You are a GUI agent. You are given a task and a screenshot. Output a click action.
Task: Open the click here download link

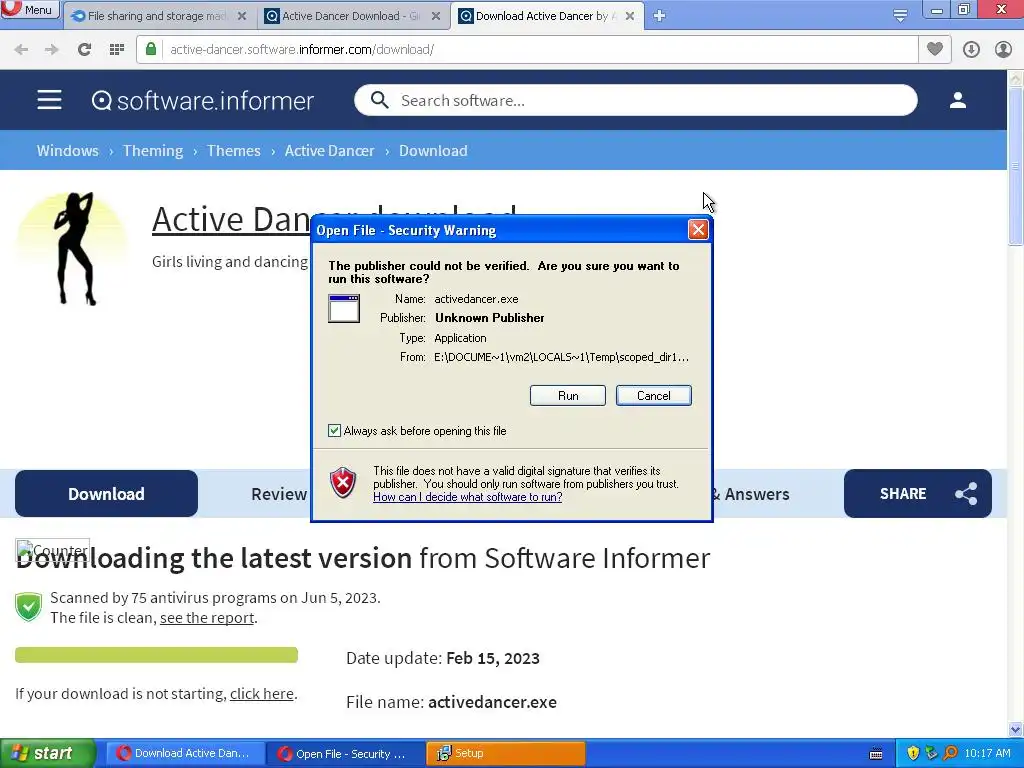(261, 694)
